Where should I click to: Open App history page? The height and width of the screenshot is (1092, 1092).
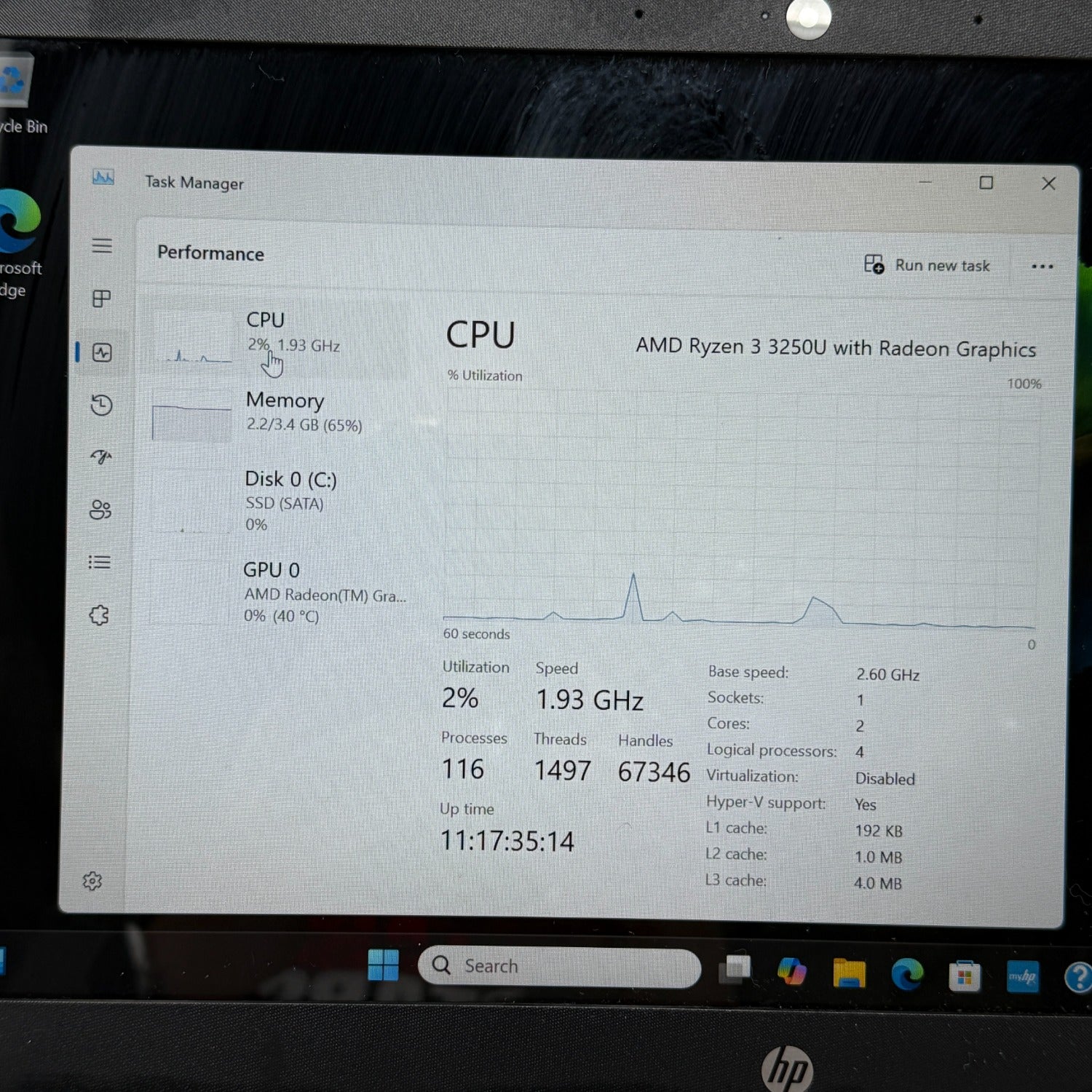tap(101, 405)
